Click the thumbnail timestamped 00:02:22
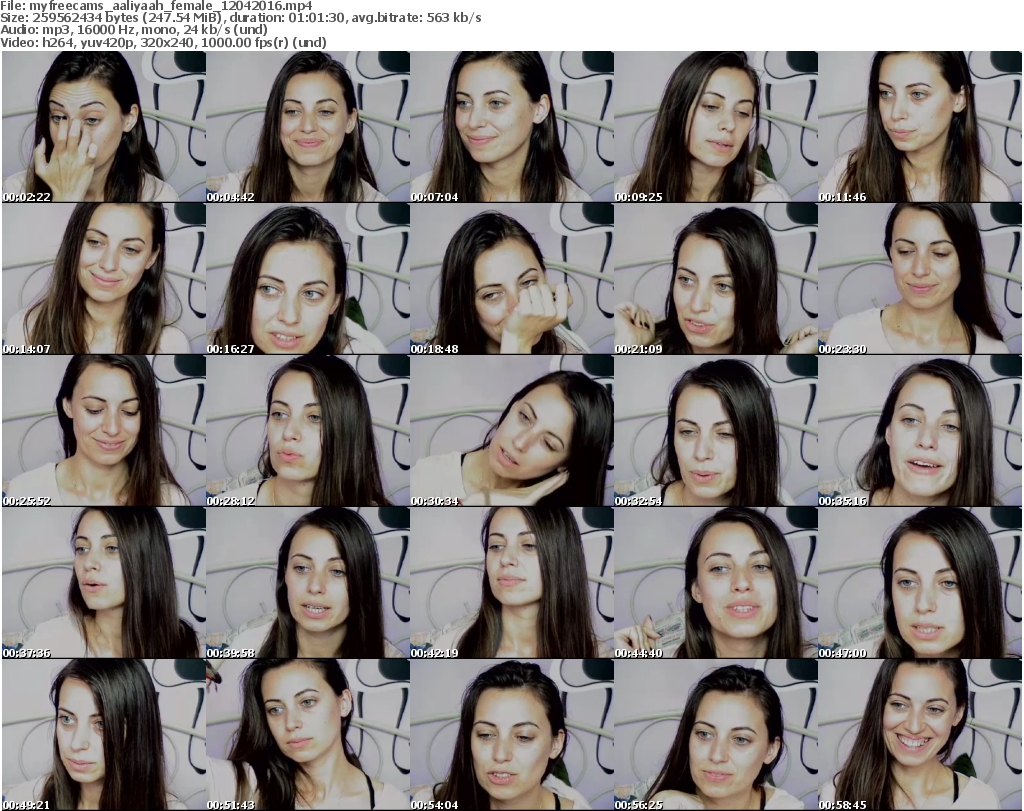Viewport: 1024px width, 811px height. [x=104, y=127]
